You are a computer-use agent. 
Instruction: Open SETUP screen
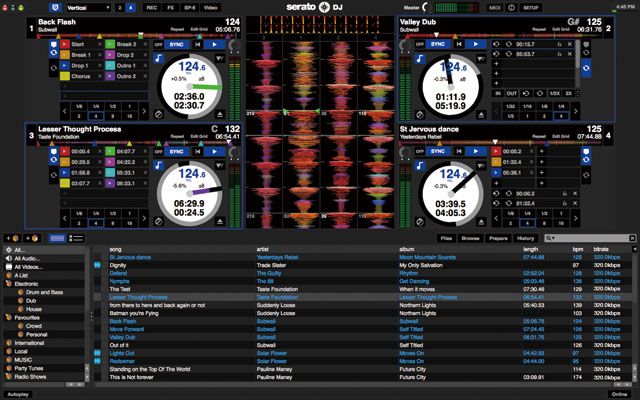pyautogui.click(x=531, y=7)
